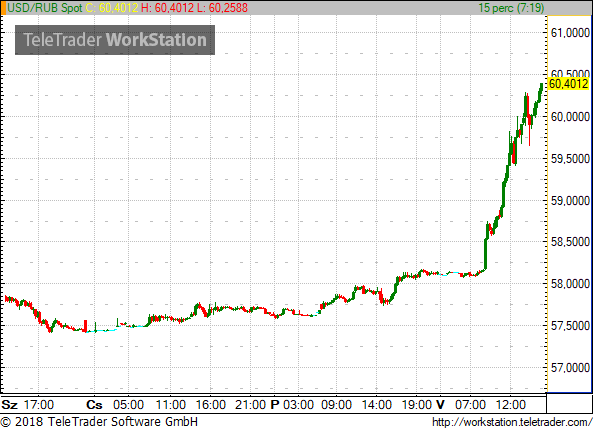
Task: Click the 61,0000 price axis label
Action: tap(570, 33)
